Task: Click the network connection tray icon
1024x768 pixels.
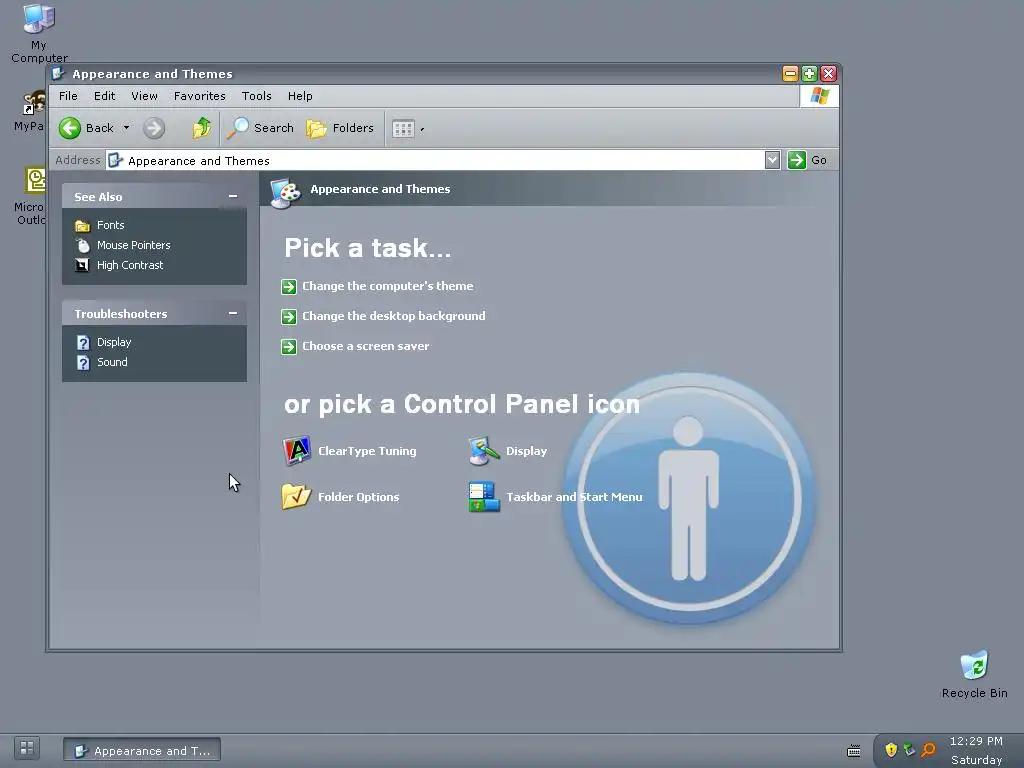Action: click(x=909, y=750)
